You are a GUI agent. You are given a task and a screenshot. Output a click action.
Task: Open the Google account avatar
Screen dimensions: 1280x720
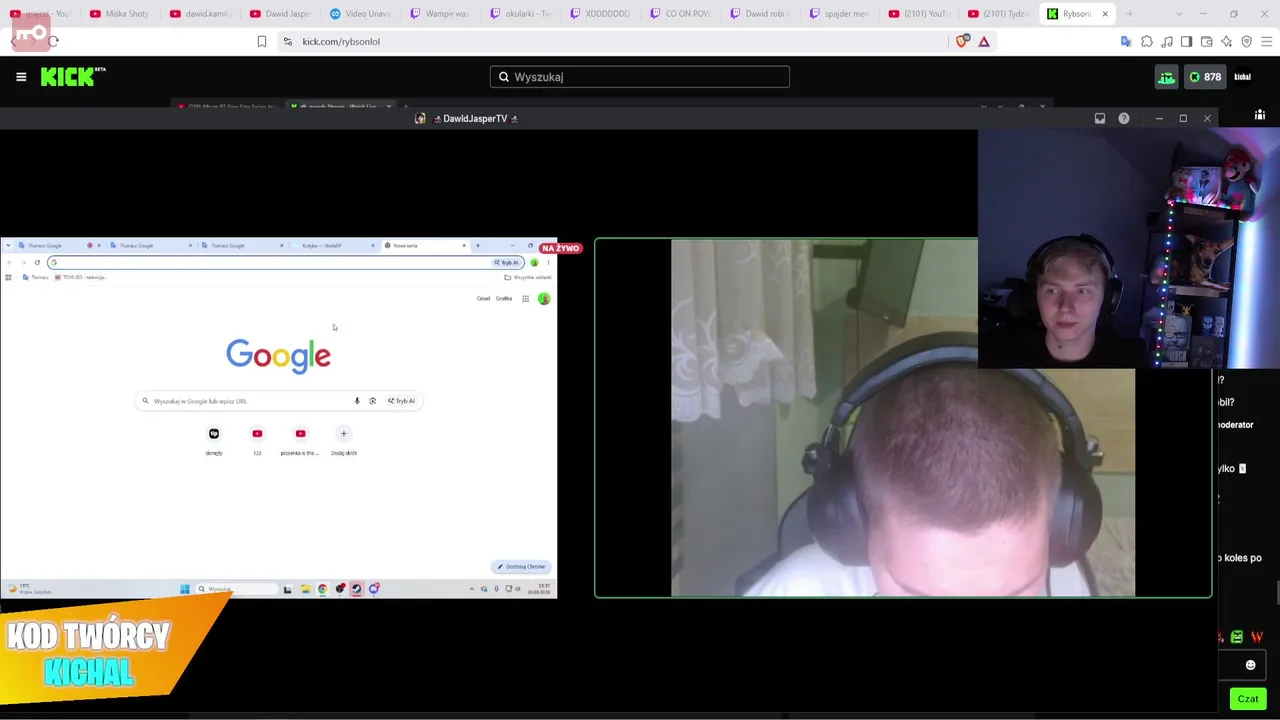point(544,299)
